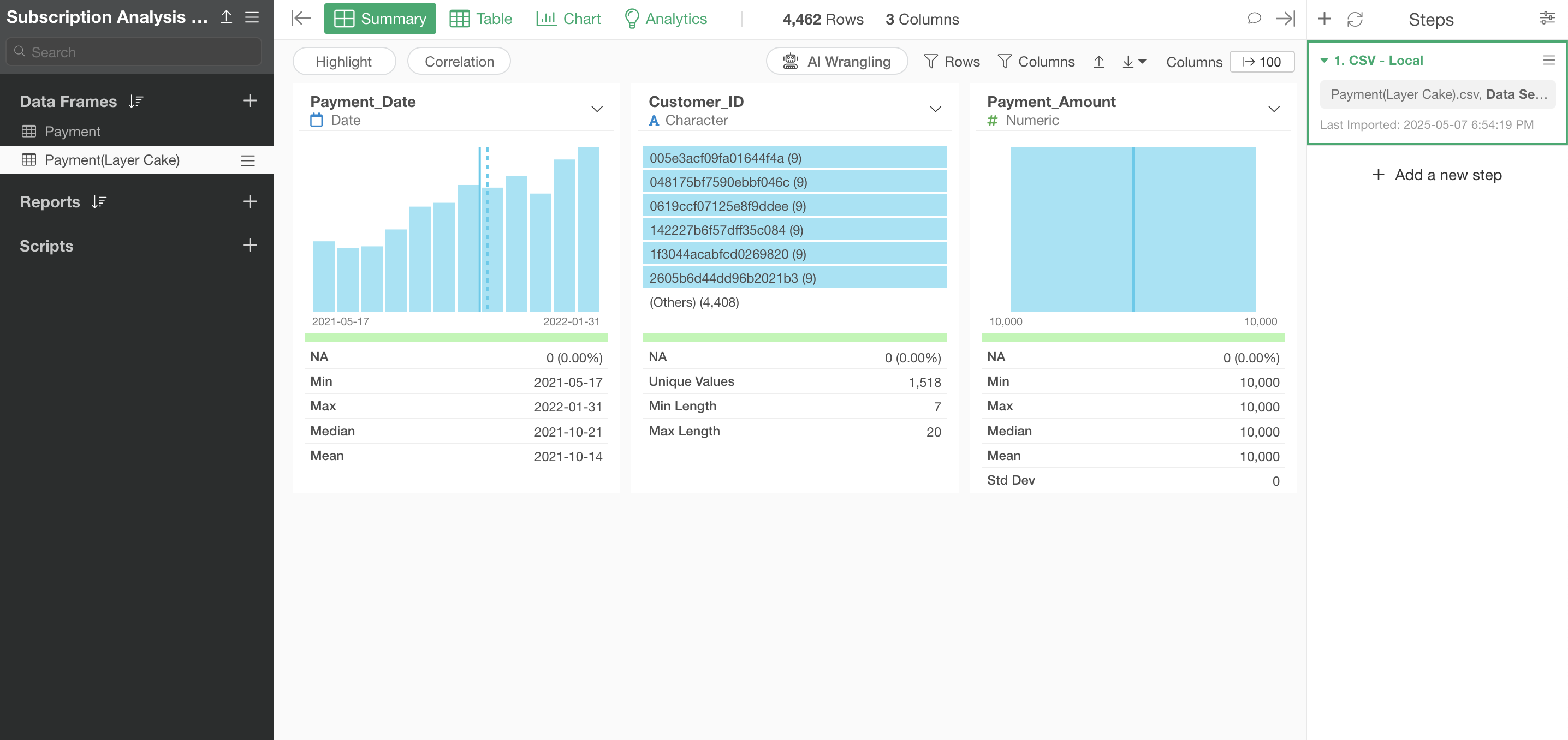
Task: Click the refresh data icon in Steps
Action: click(1355, 20)
